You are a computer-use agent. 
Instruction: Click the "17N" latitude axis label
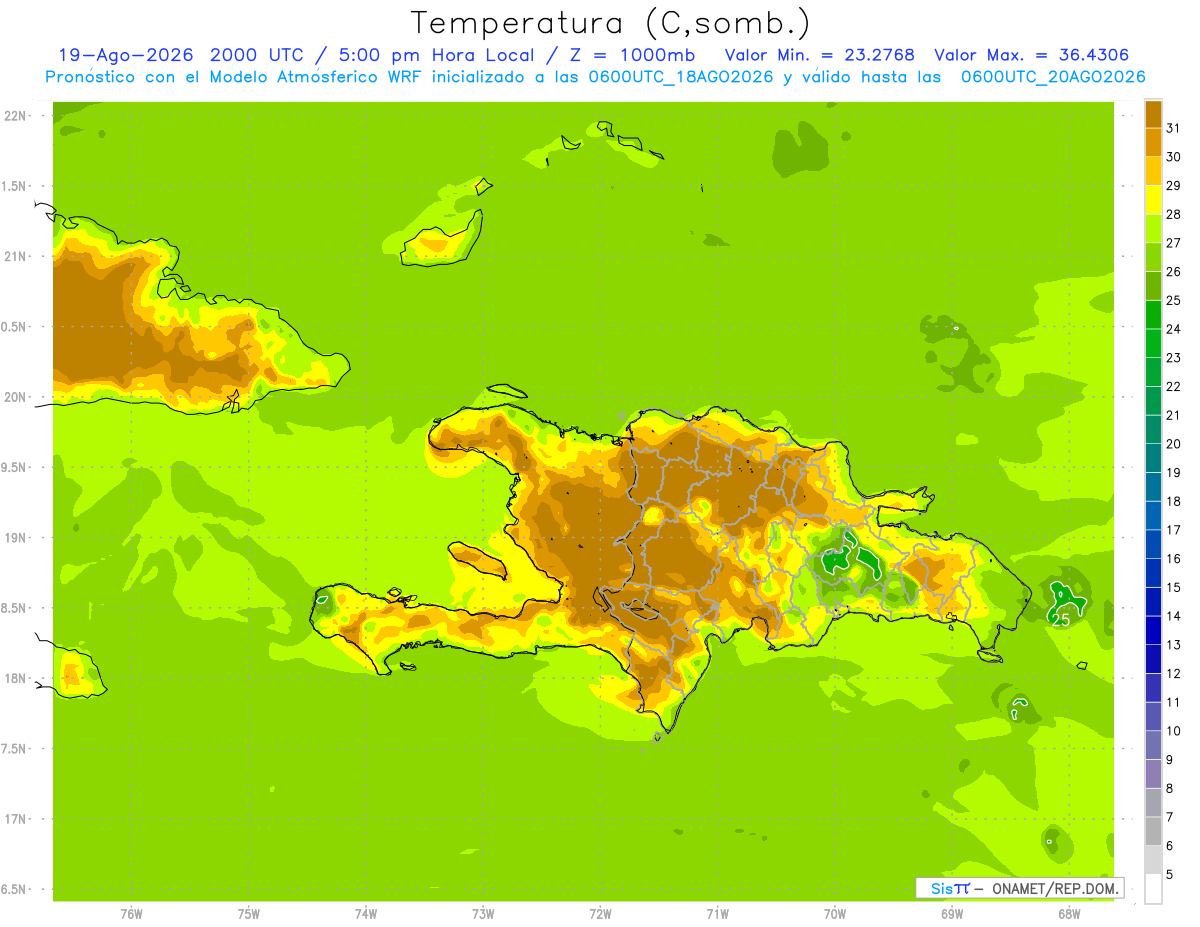tap(14, 819)
